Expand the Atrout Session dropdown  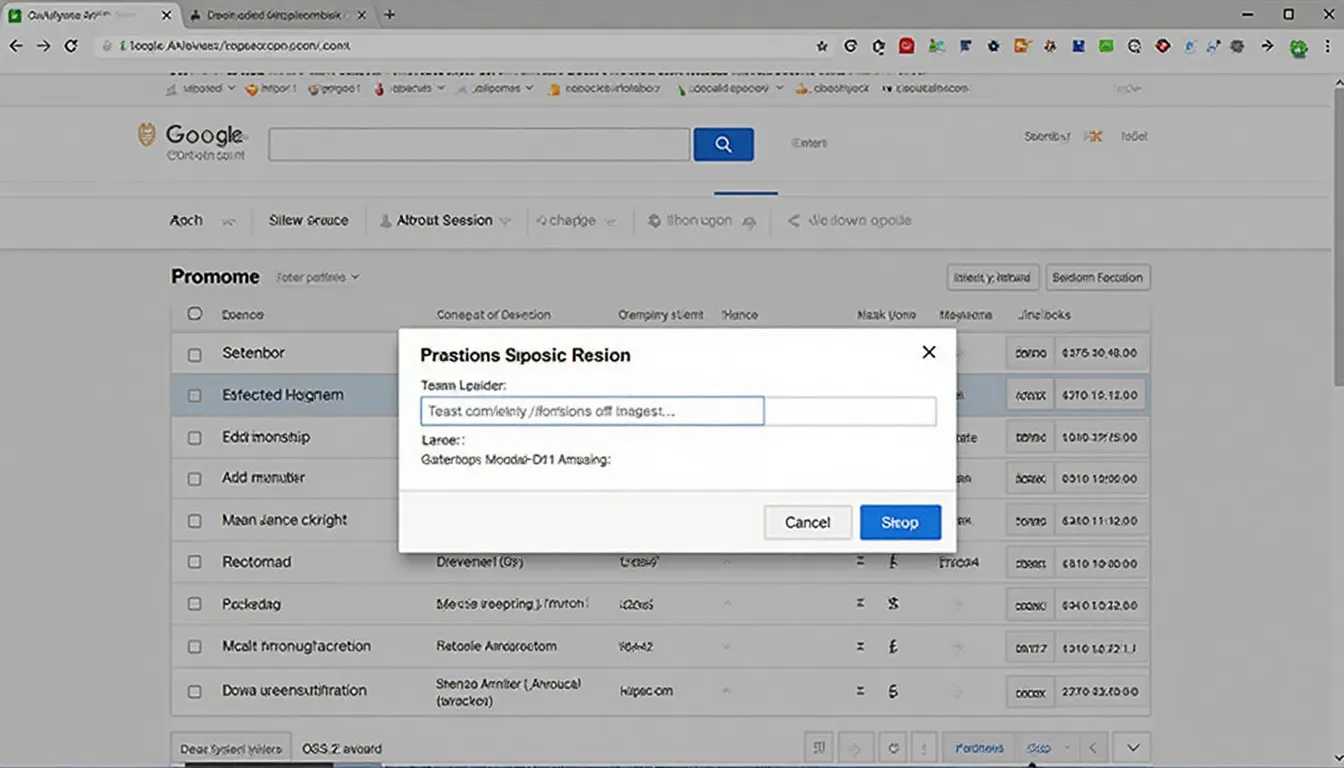445,221
